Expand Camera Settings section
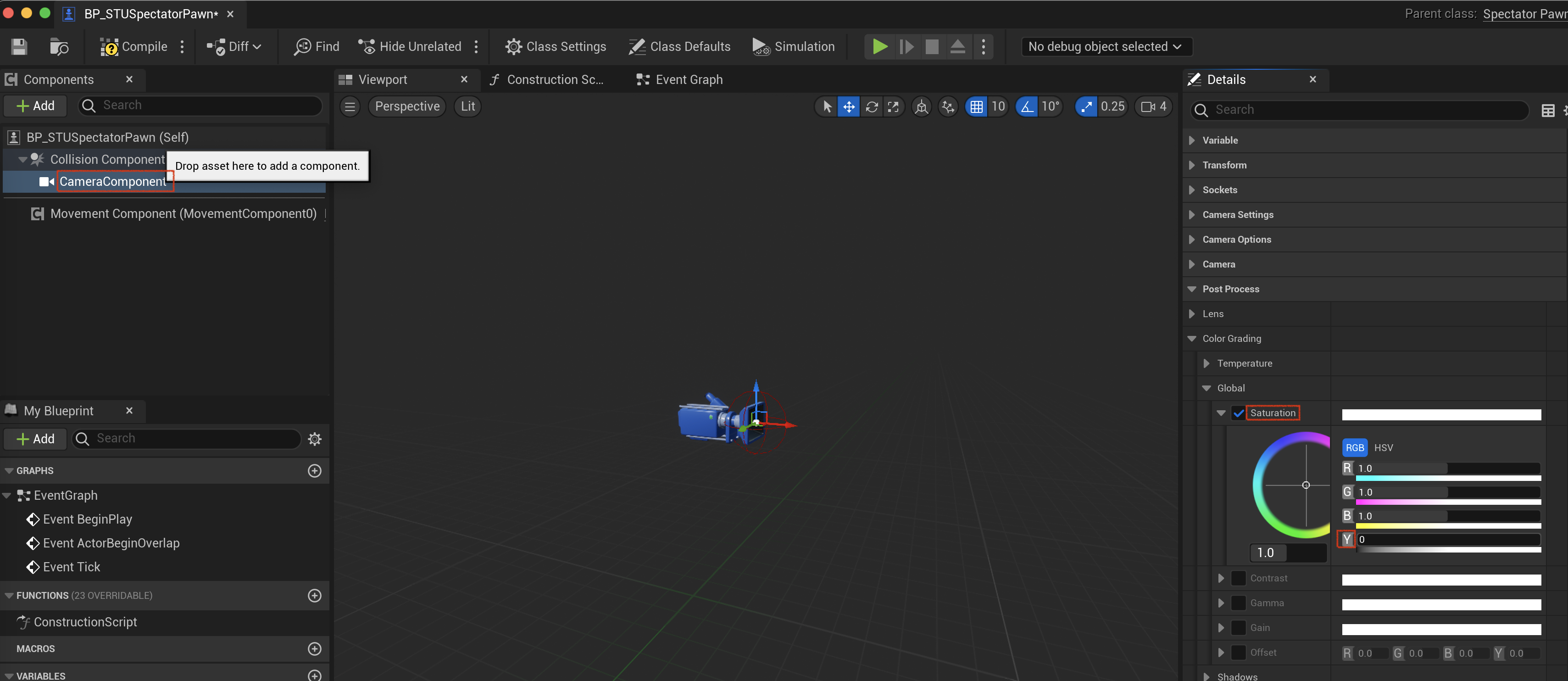 (x=1192, y=214)
